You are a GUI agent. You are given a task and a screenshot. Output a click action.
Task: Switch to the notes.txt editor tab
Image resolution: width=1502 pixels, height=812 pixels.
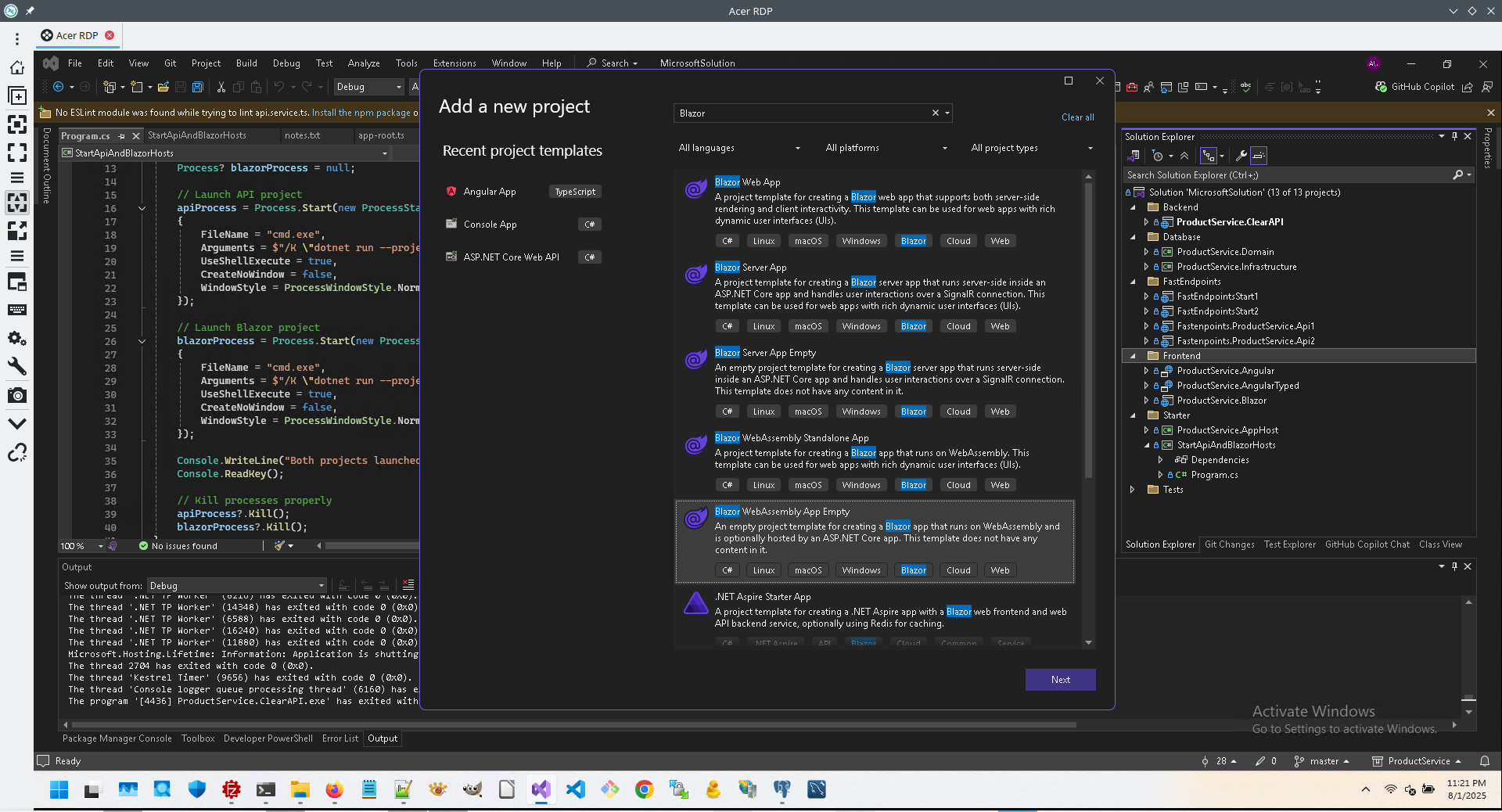point(303,135)
